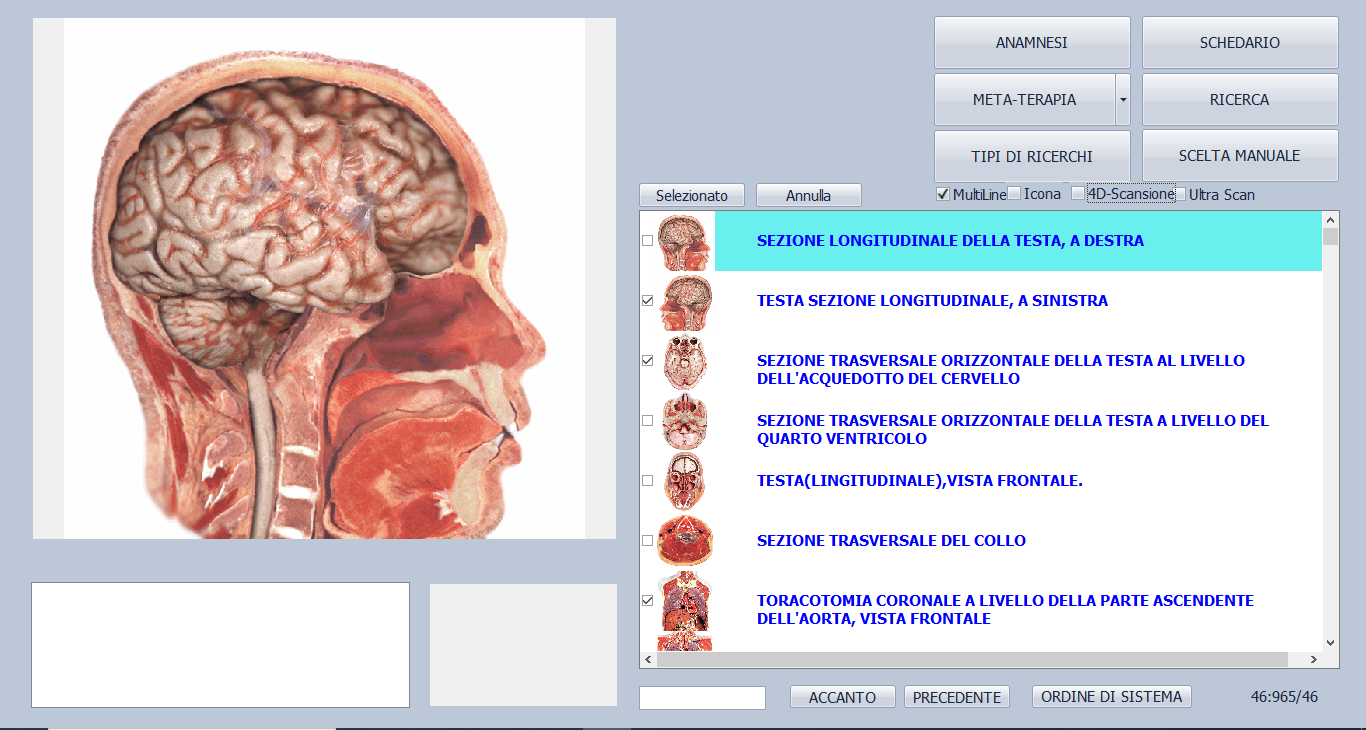
Task: Click the list's vertical scrollbar down arrow
Action: click(1330, 643)
